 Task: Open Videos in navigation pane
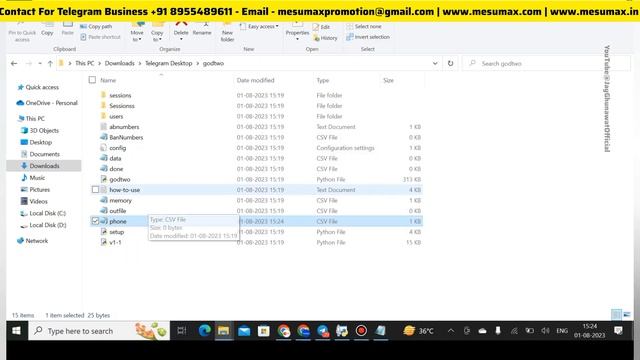[x=34, y=202]
